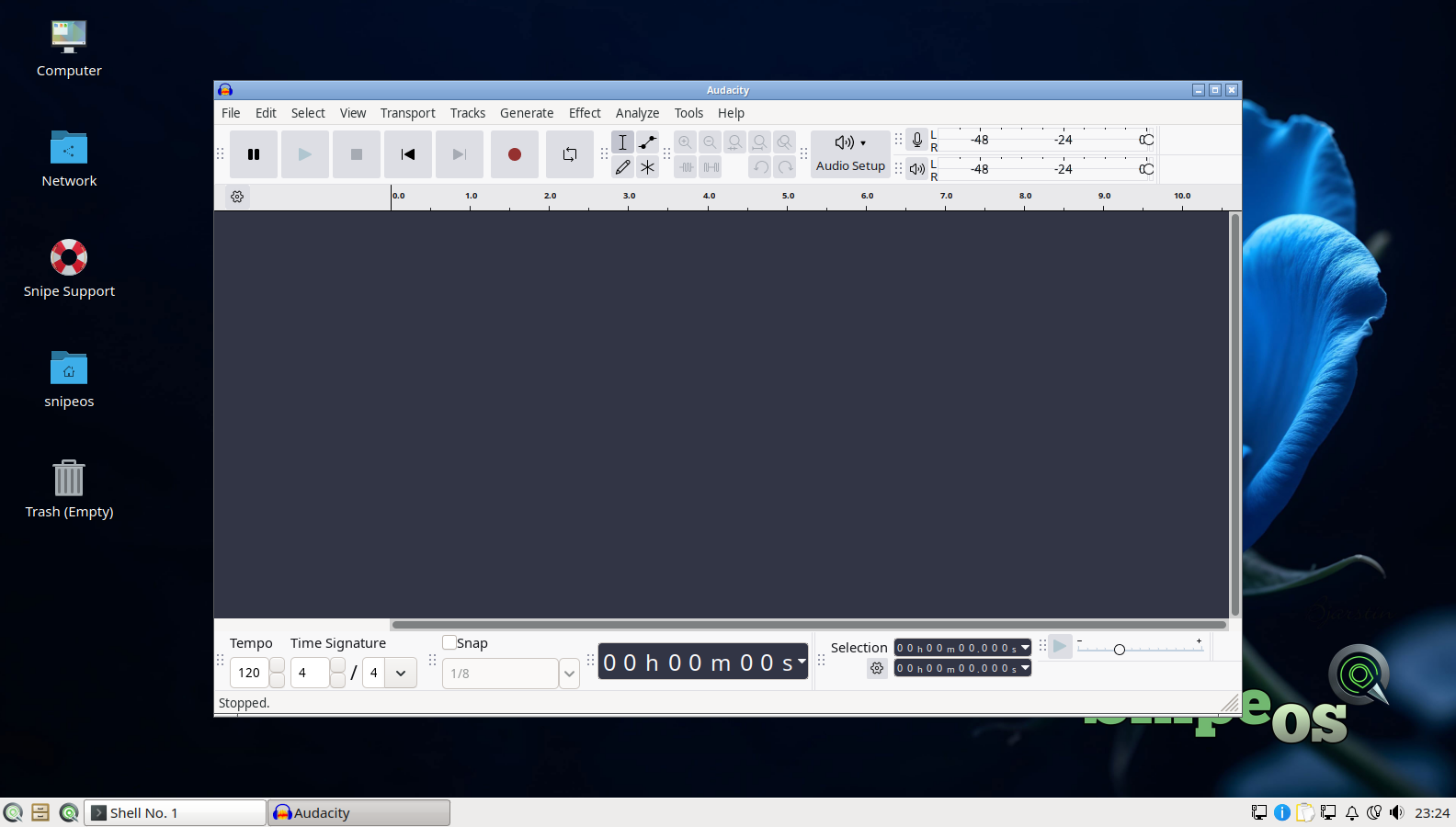The image size is (1456, 827).
Task: Open the Transport menu
Action: (x=408, y=113)
